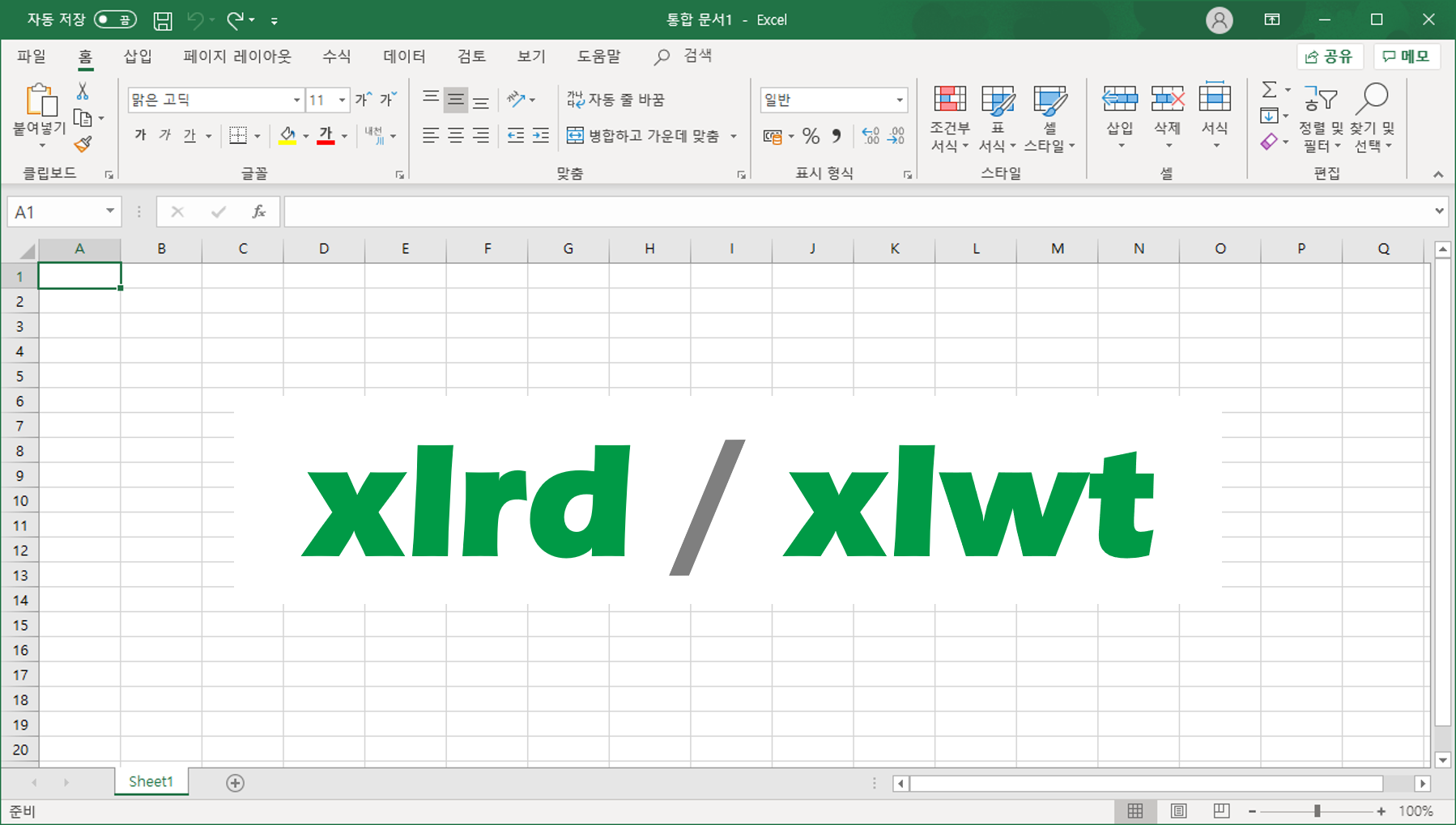Image resolution: width=1456 pixels, height=825 pixels.
Task: Click the 공유 share button
Action: tap(1330, 57)
